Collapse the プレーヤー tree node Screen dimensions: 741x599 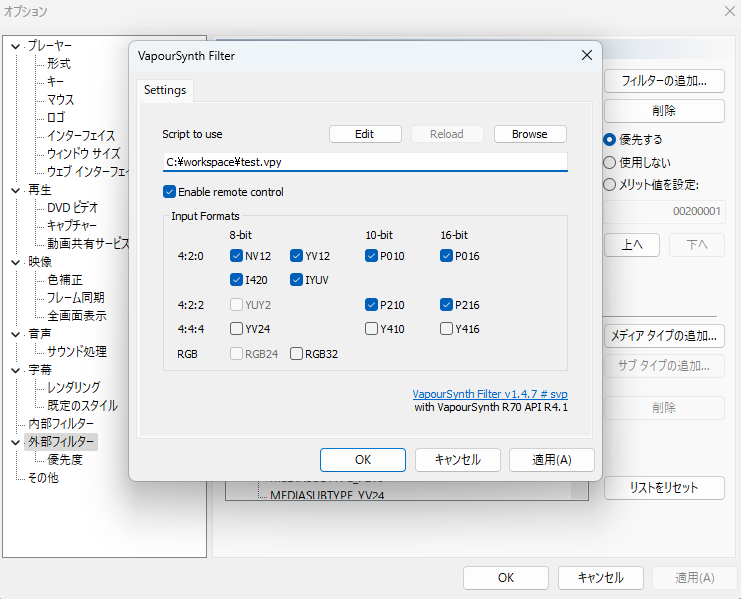point(15,46)
